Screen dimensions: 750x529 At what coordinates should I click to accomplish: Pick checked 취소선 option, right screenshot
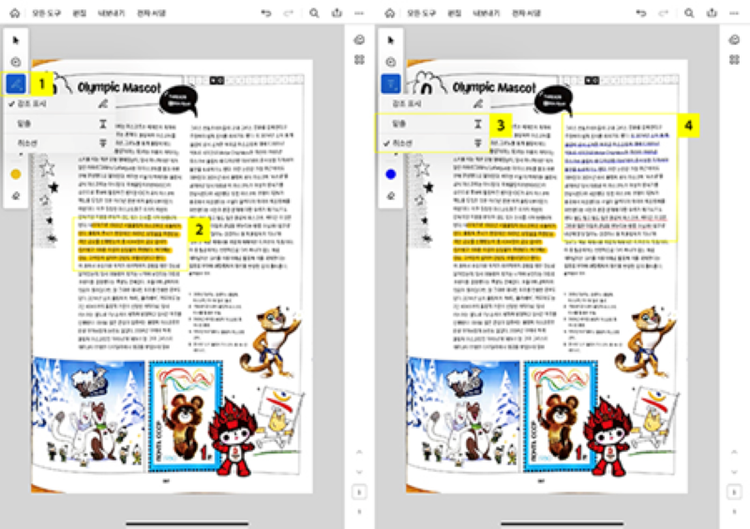pyautogui.click(x=433, y=143)
